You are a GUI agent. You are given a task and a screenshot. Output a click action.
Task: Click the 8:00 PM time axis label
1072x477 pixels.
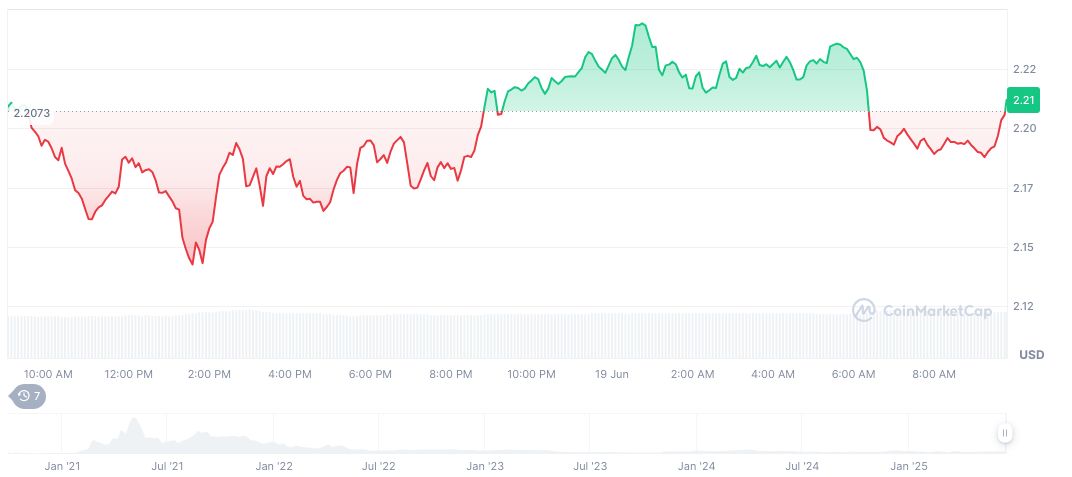(450, 374)
